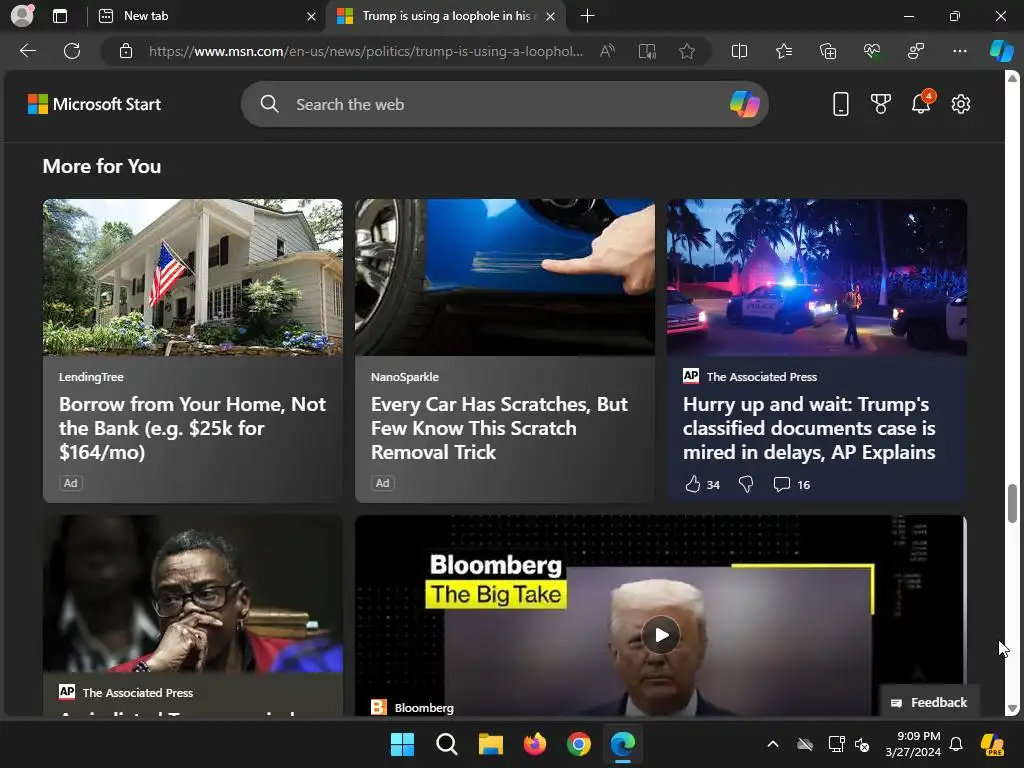Open Copilot from the search box

coord(744,104)
